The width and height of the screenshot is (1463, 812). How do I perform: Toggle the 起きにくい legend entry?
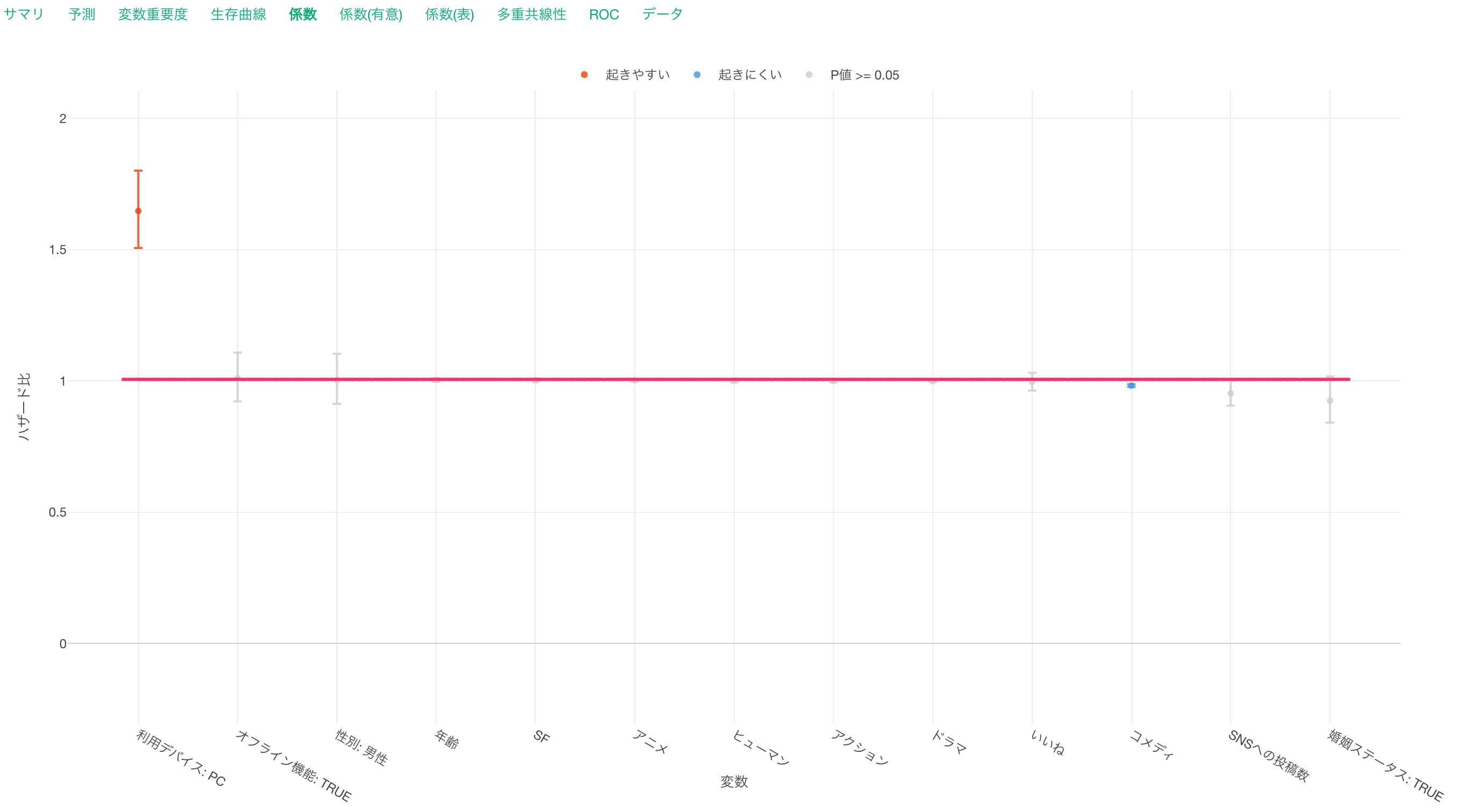(x=738, y=75)
